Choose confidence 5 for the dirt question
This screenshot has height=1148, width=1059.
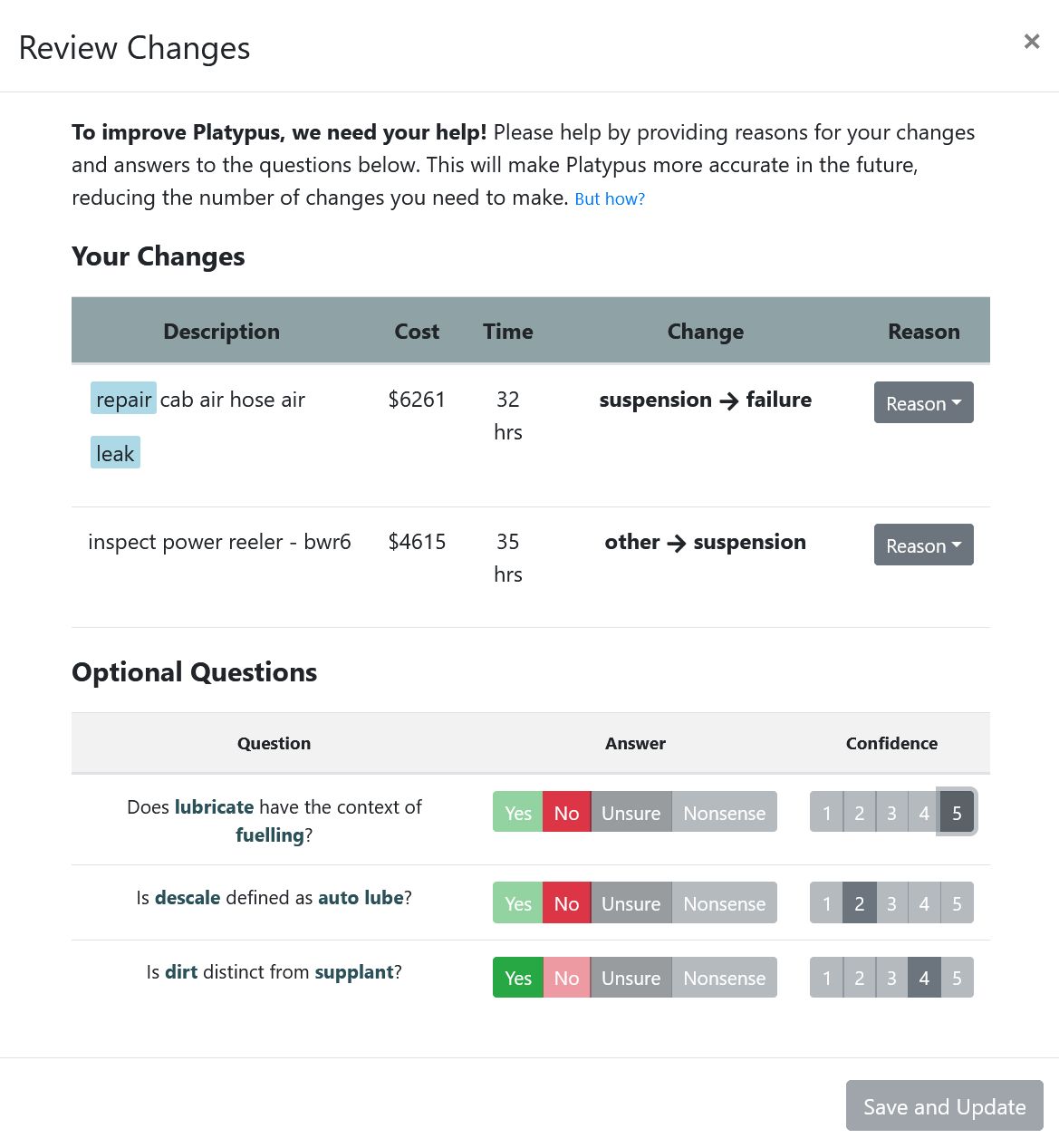957,978
